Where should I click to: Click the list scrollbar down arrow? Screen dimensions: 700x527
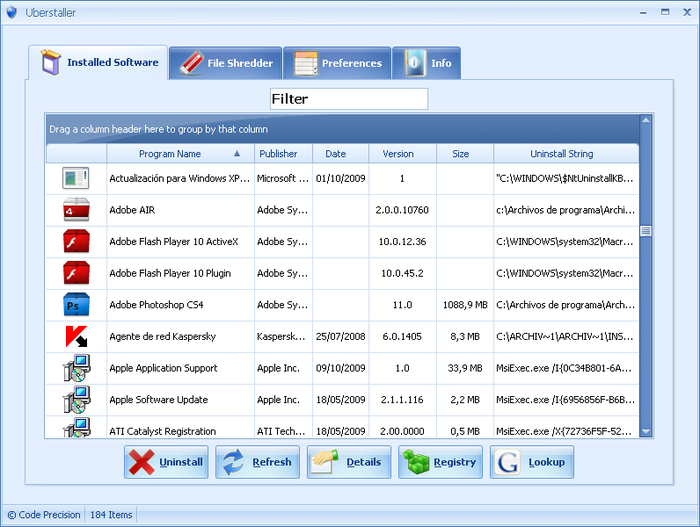point(646,431)
